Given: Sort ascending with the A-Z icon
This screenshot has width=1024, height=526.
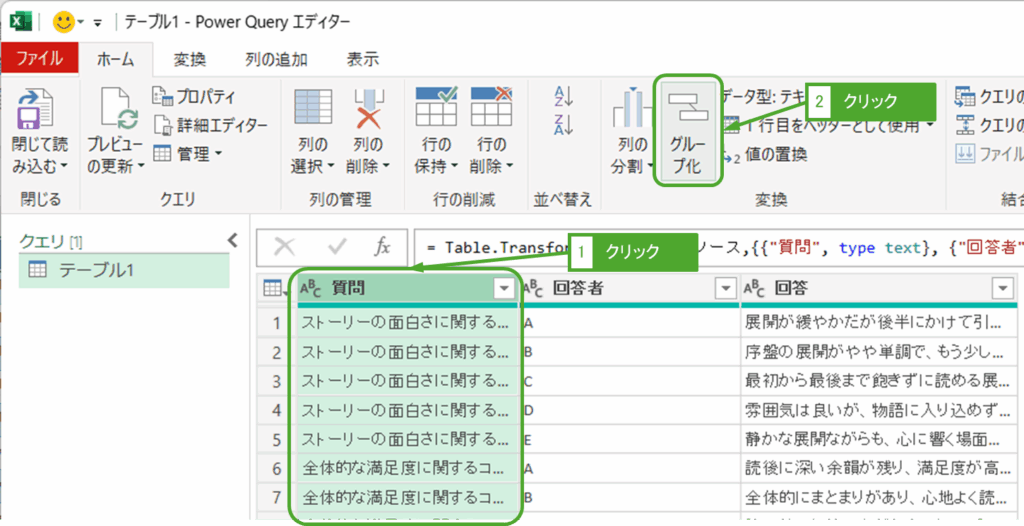Looking at the screenshot, I should click(x=563, y=98).
